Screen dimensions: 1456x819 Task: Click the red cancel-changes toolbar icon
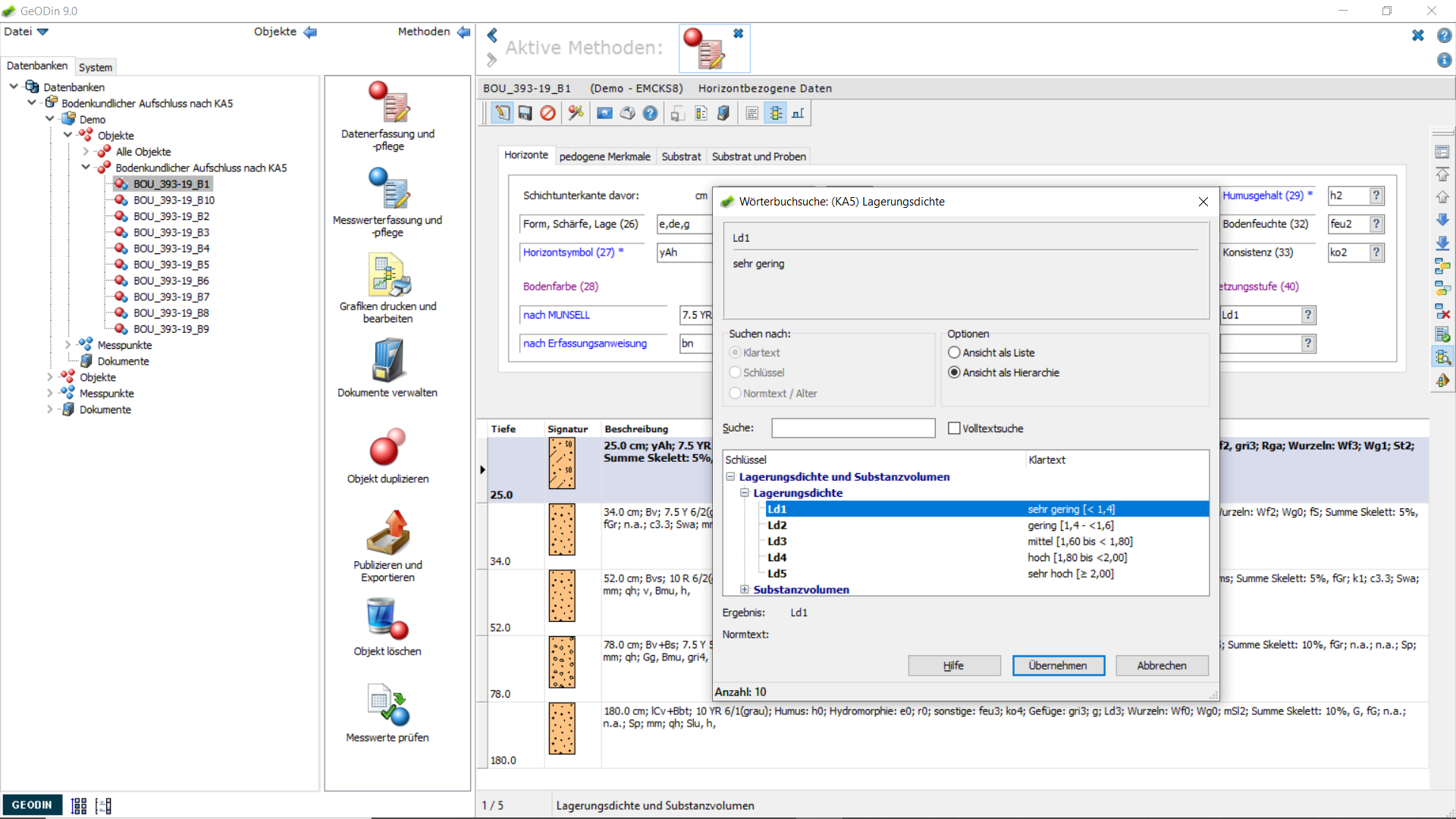pos(548,113)
